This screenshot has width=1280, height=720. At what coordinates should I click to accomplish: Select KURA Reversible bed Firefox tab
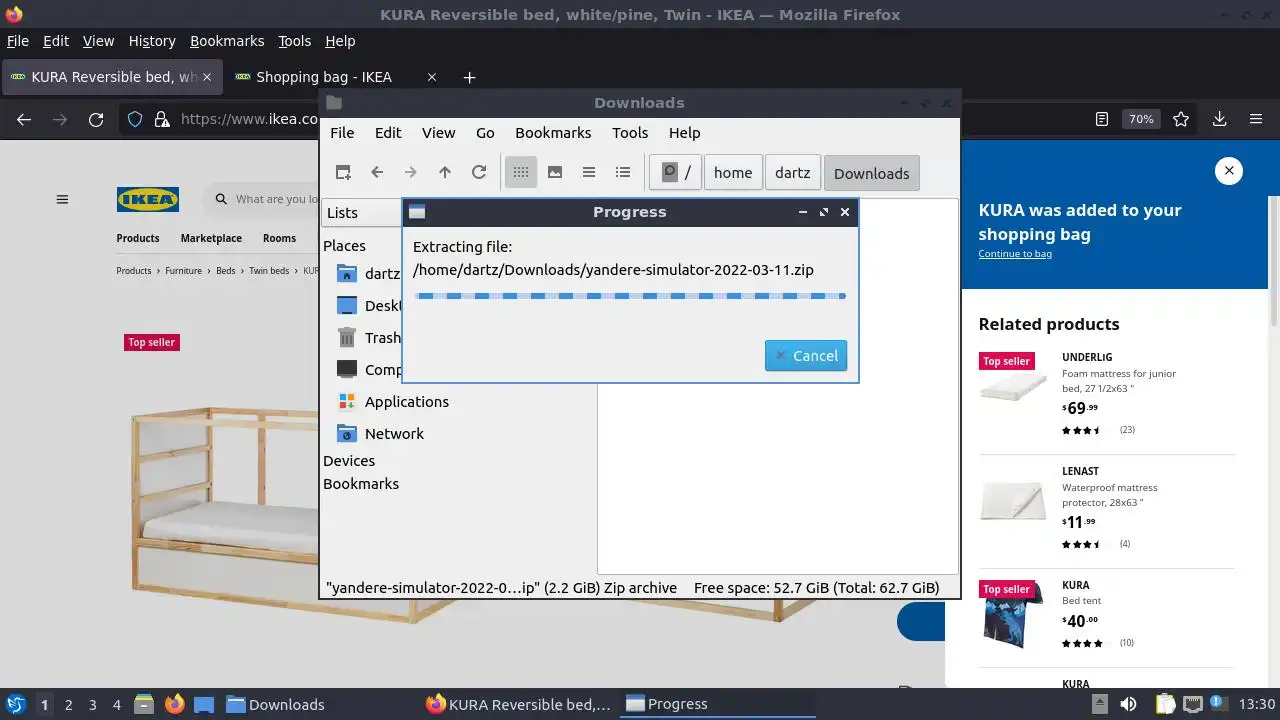coord(112,77)
